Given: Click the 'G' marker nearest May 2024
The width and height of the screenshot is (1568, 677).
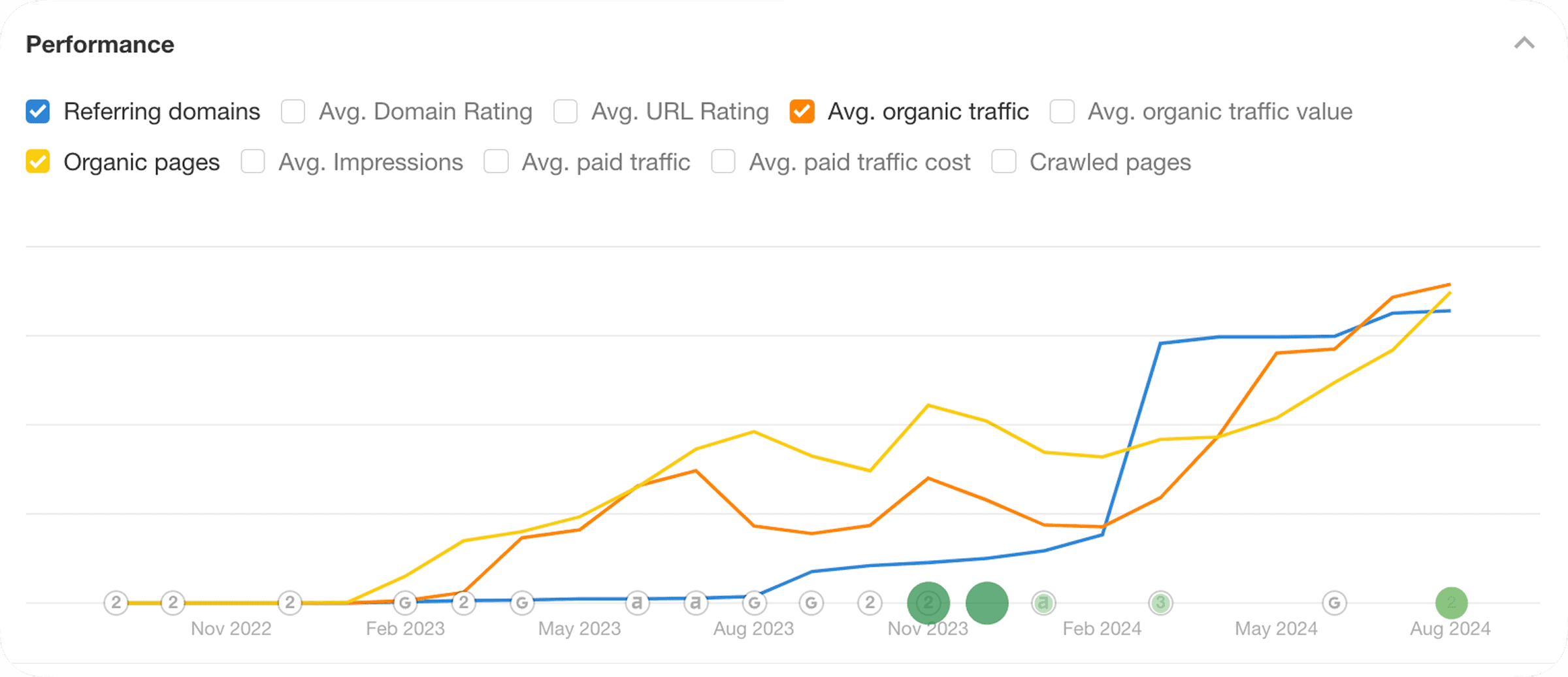Looking at the screenshot, I should [1334, 603].
